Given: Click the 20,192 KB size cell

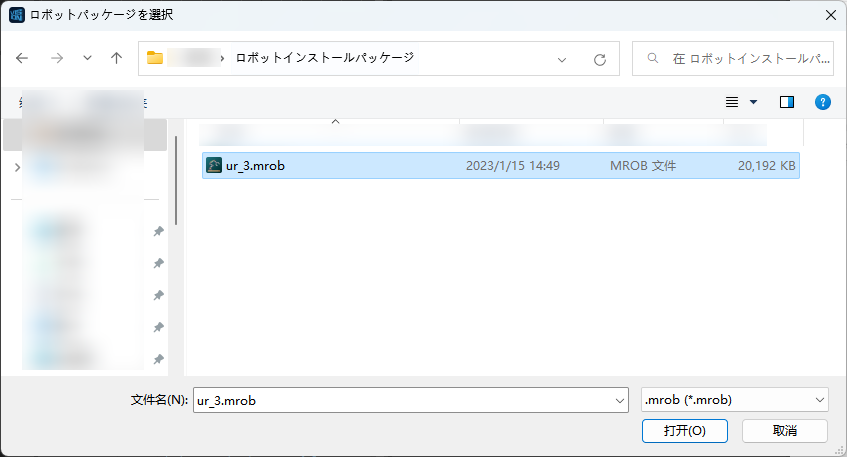Looking at the screenshot, I should [x=767, y=166].
